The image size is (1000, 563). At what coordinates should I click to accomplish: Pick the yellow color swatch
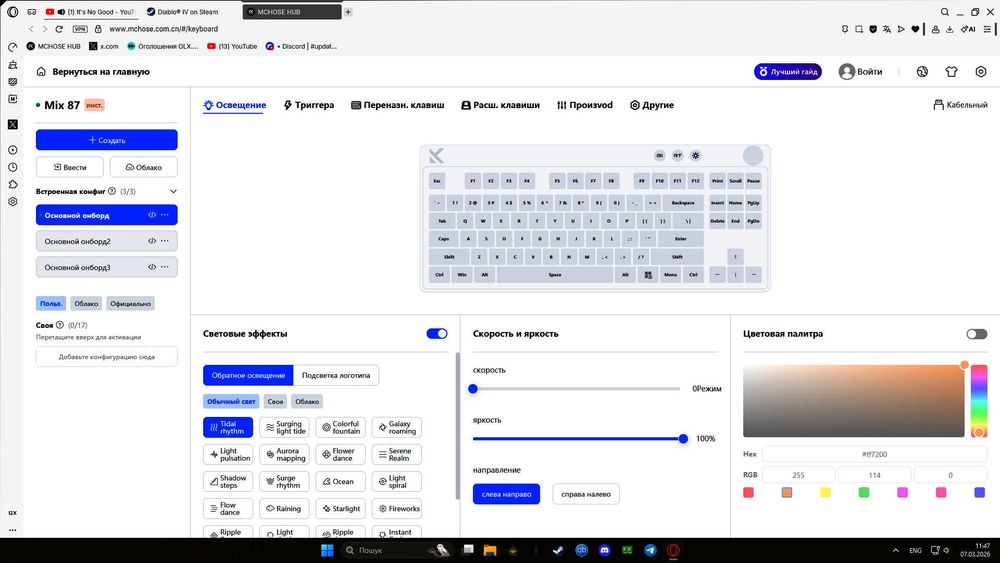click(825, 492)
